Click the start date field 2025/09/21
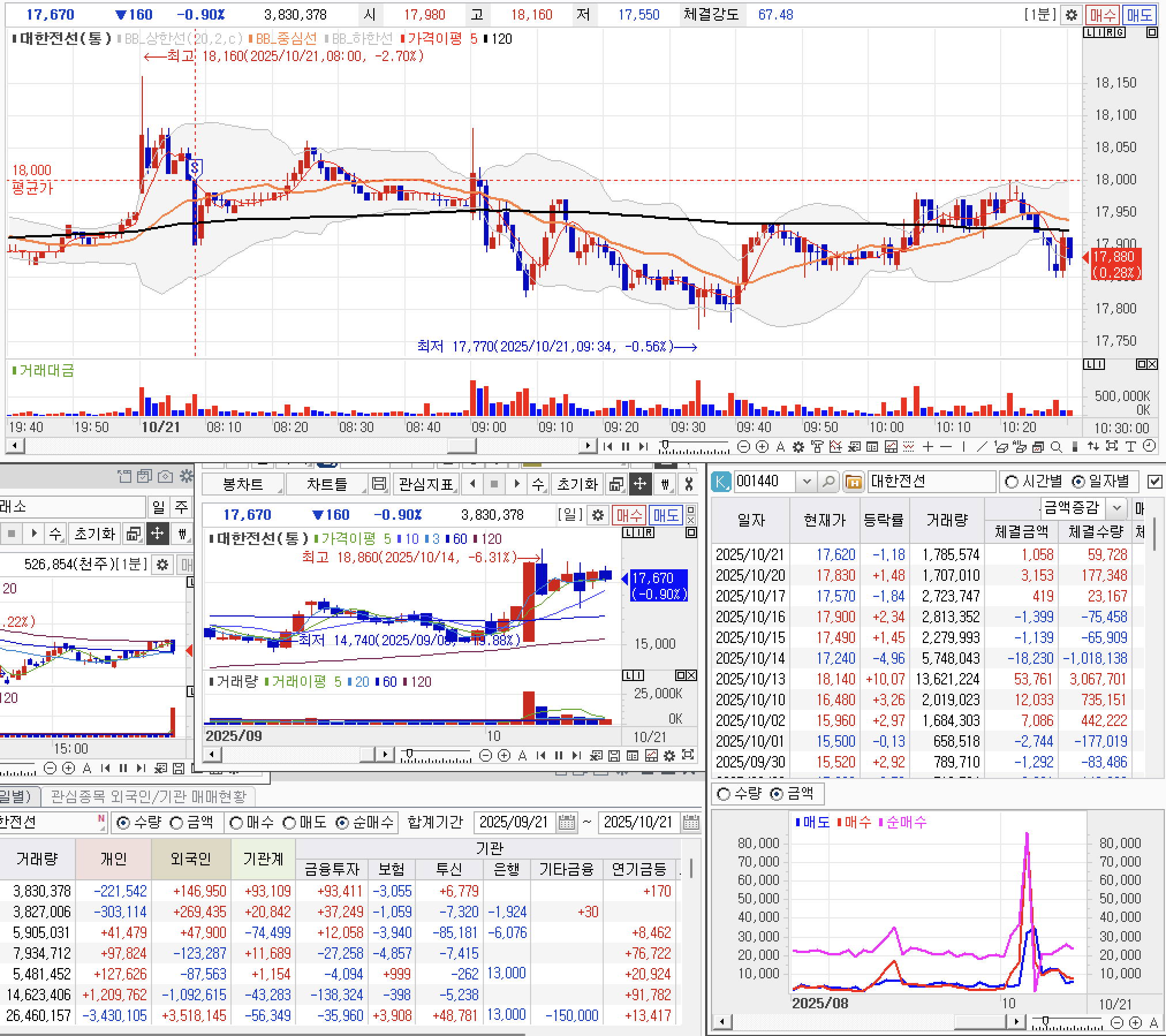 (513, 822)
